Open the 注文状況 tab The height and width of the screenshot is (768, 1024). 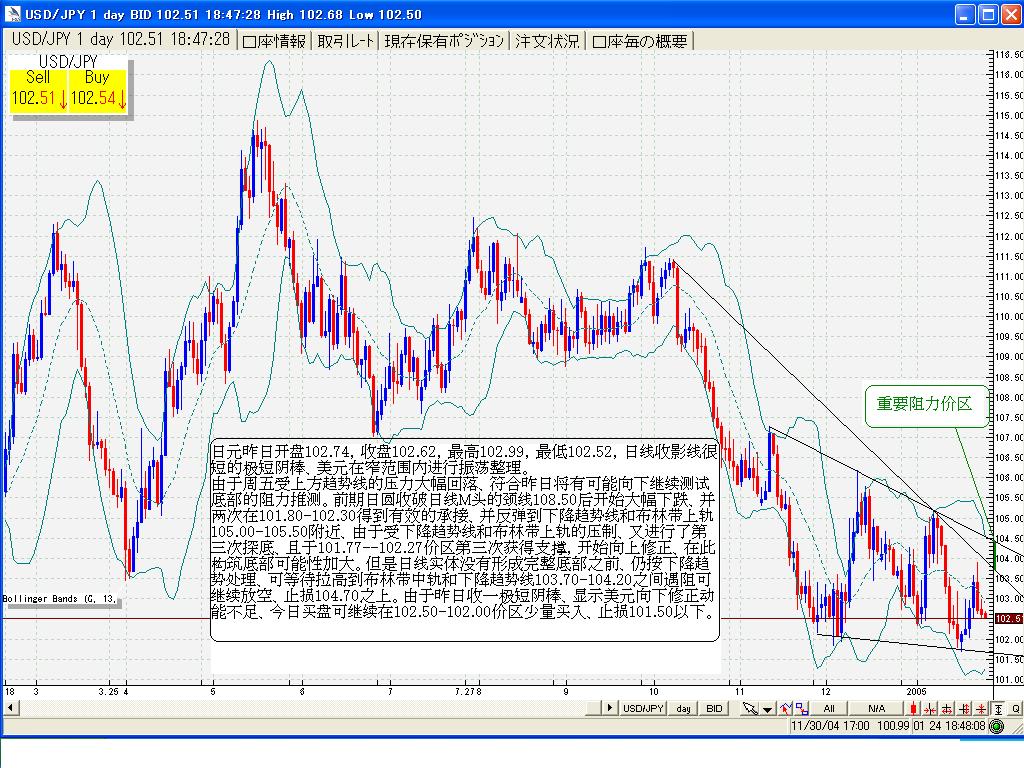(547, 41)
